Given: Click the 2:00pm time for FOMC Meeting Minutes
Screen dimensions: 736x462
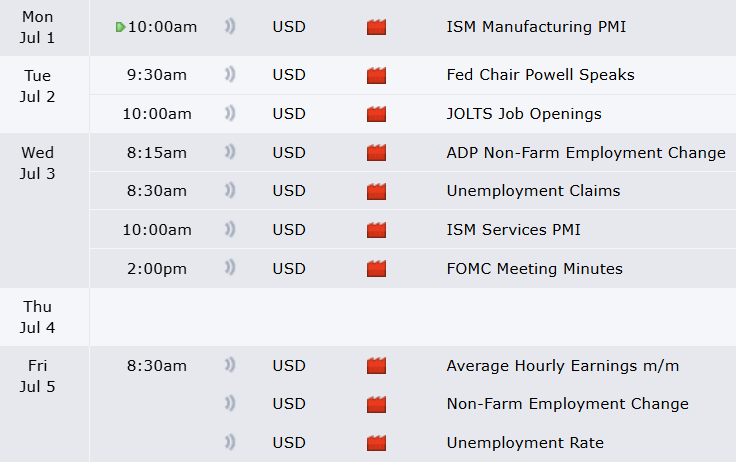Looking at the screenshot, I should 158,269.
